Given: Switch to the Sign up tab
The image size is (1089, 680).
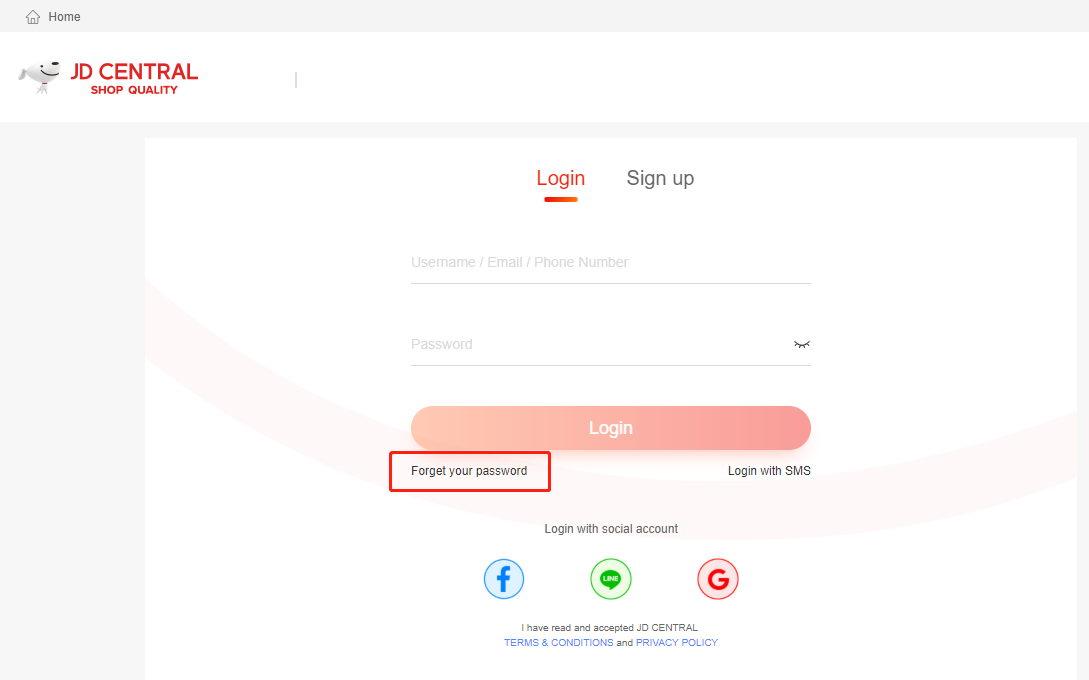Looking at the screenshot, I should point(660,179).
